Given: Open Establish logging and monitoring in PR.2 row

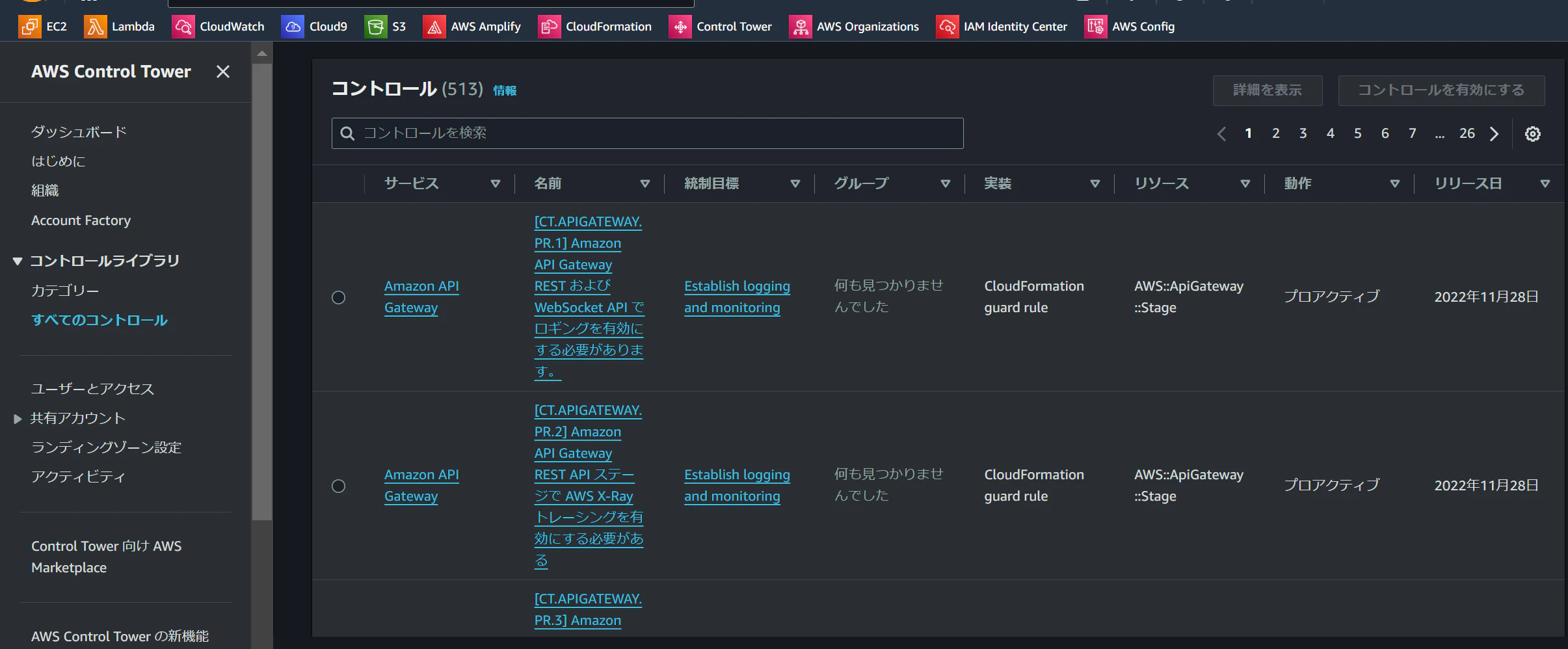Looking at the screenshot, I should pyautogui.click(x=737, y=485).
